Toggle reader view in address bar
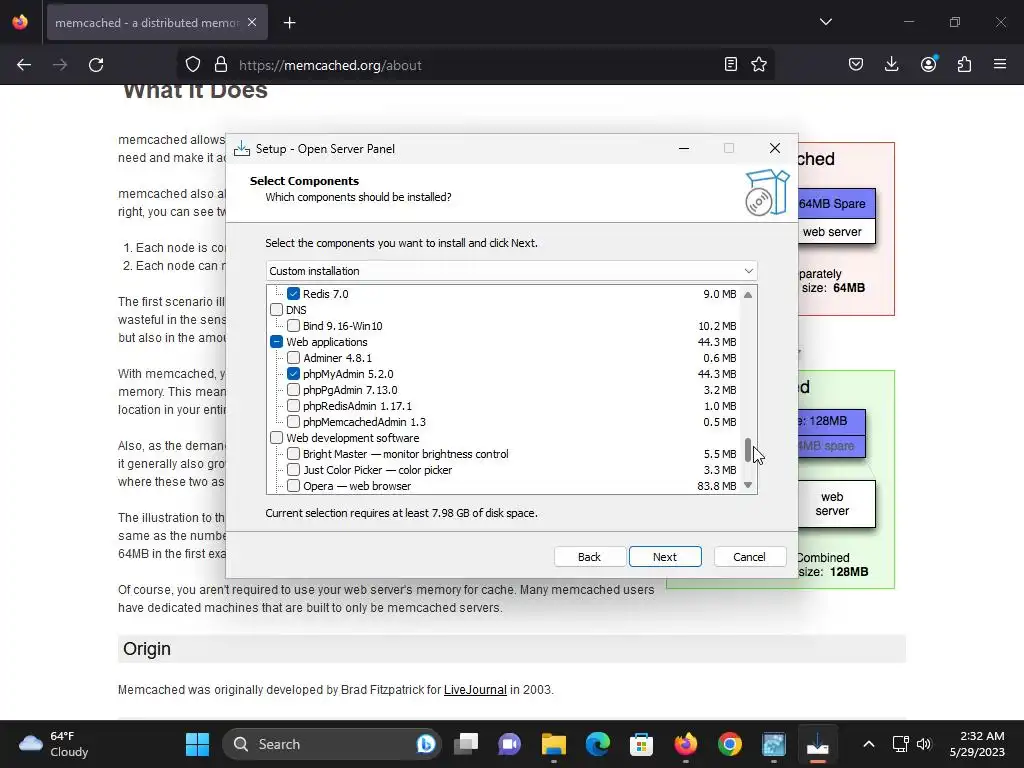1024x768 pixels. pyautogui.click(x=731, y=65)
